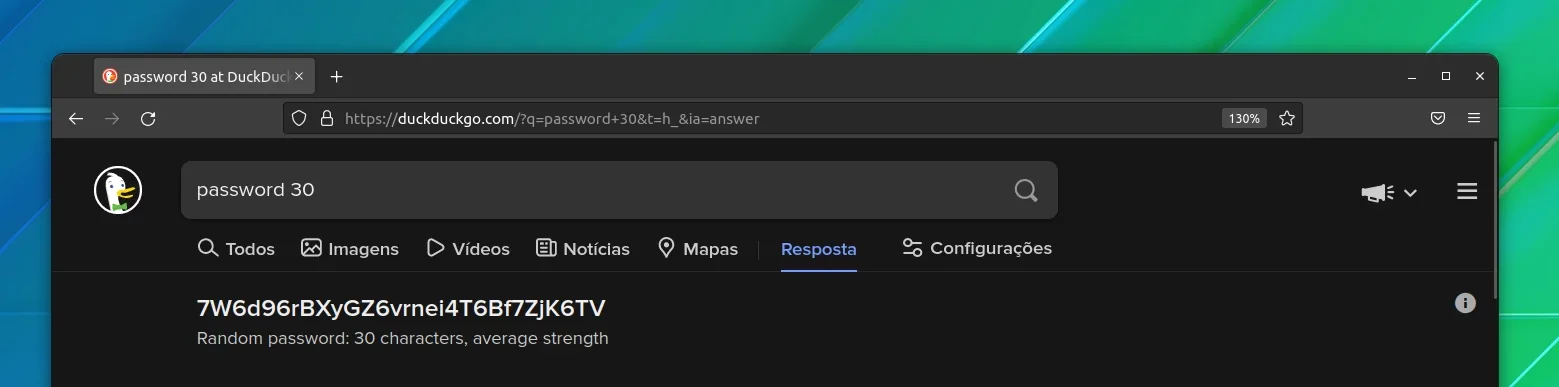This screenshot has width=1559, height=387.
Task: Reload the current page
Action: 148,118
